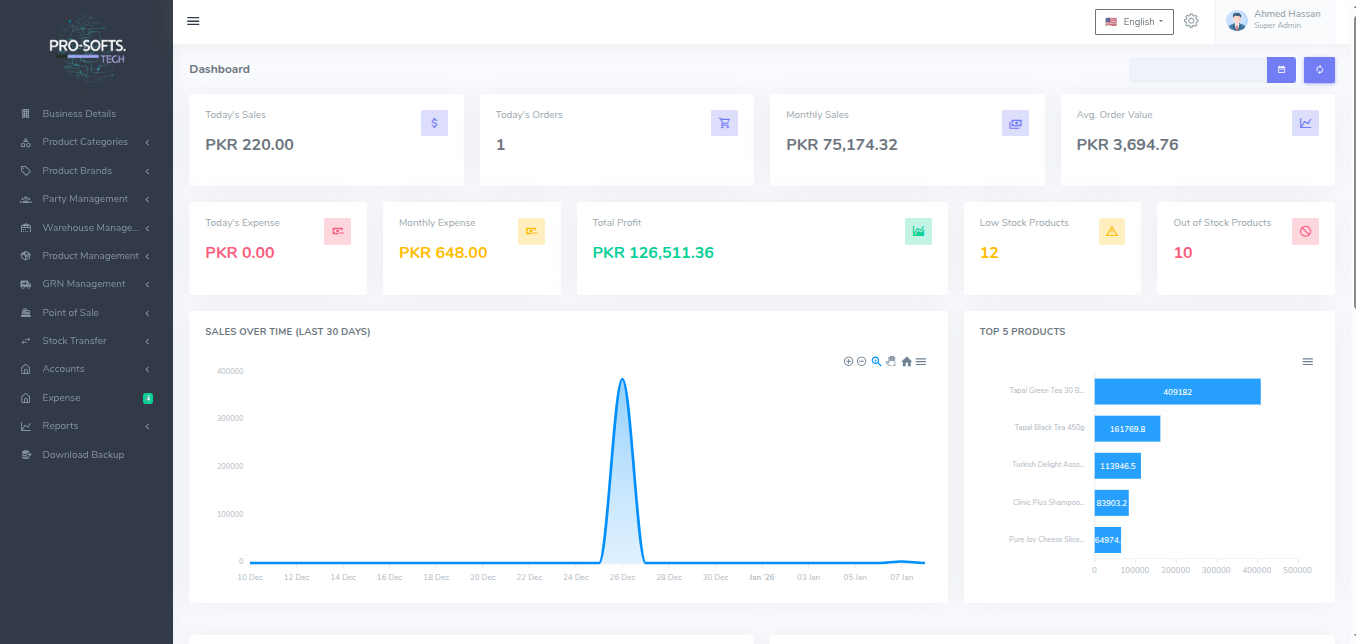The image size is (1356, 644).
Task: Open settings via the gear icon
Action: click(1191, 20)
